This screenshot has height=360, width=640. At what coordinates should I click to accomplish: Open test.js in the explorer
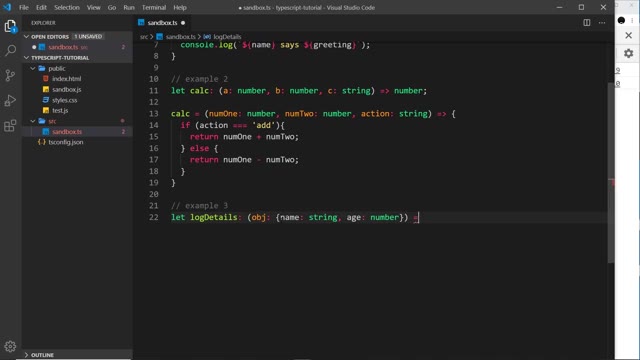click(60, 111)
